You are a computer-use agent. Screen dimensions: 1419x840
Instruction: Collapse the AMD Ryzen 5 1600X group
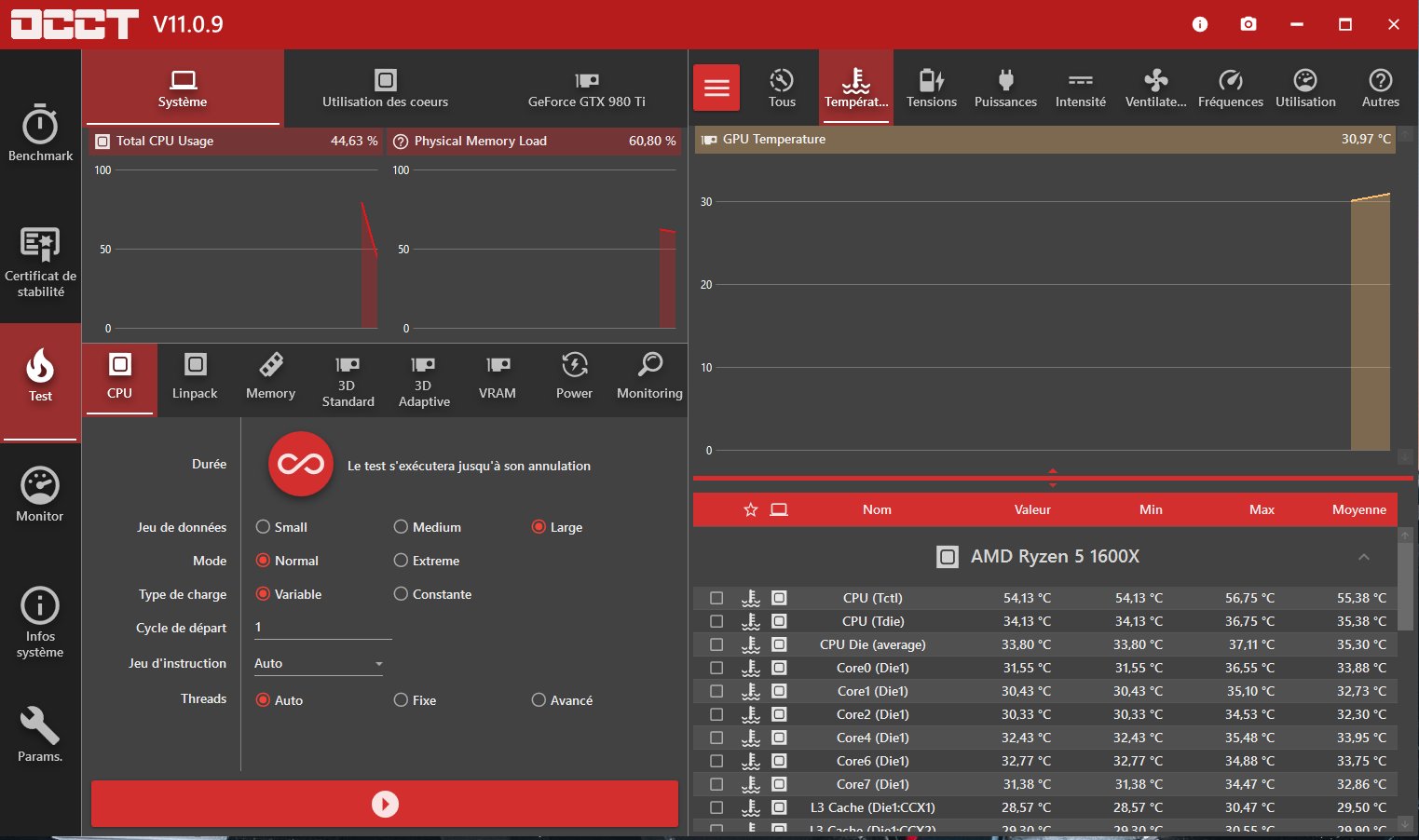(x=1363, y=557)
